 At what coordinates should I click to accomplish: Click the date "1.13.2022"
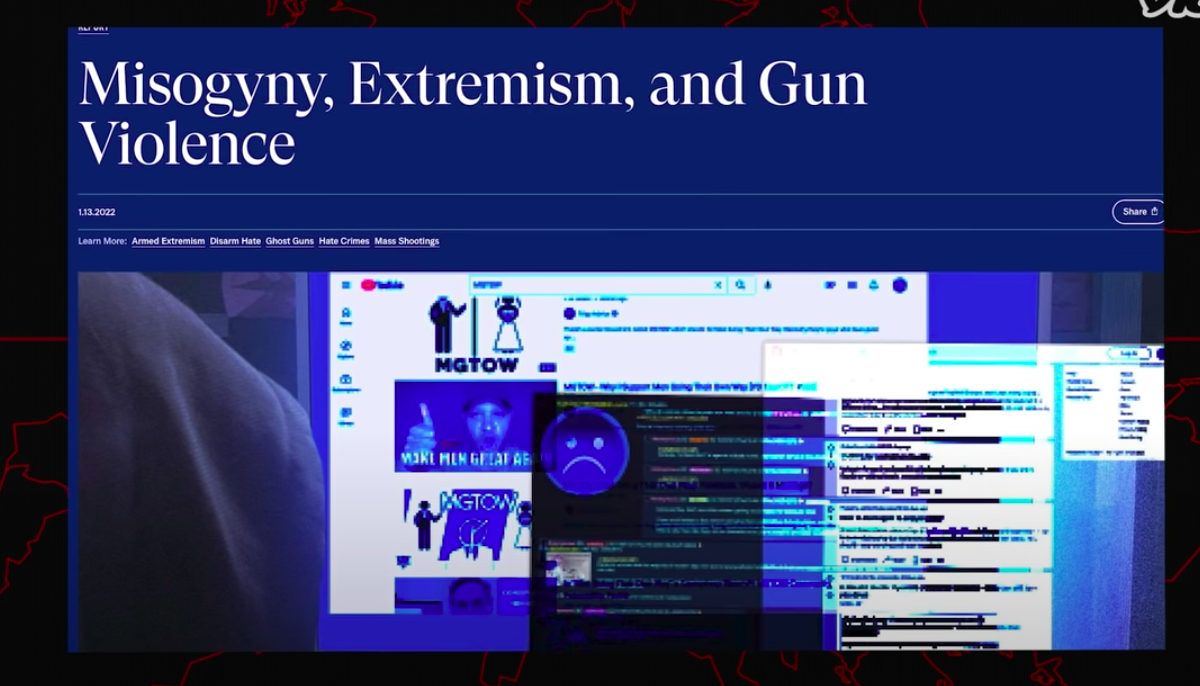click(x=97, y=212)
